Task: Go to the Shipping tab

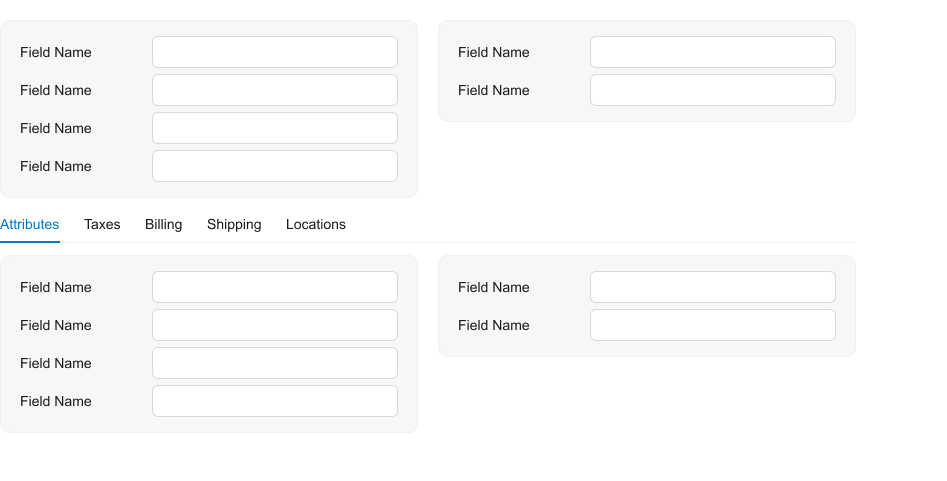Action: tap(234, 225)
